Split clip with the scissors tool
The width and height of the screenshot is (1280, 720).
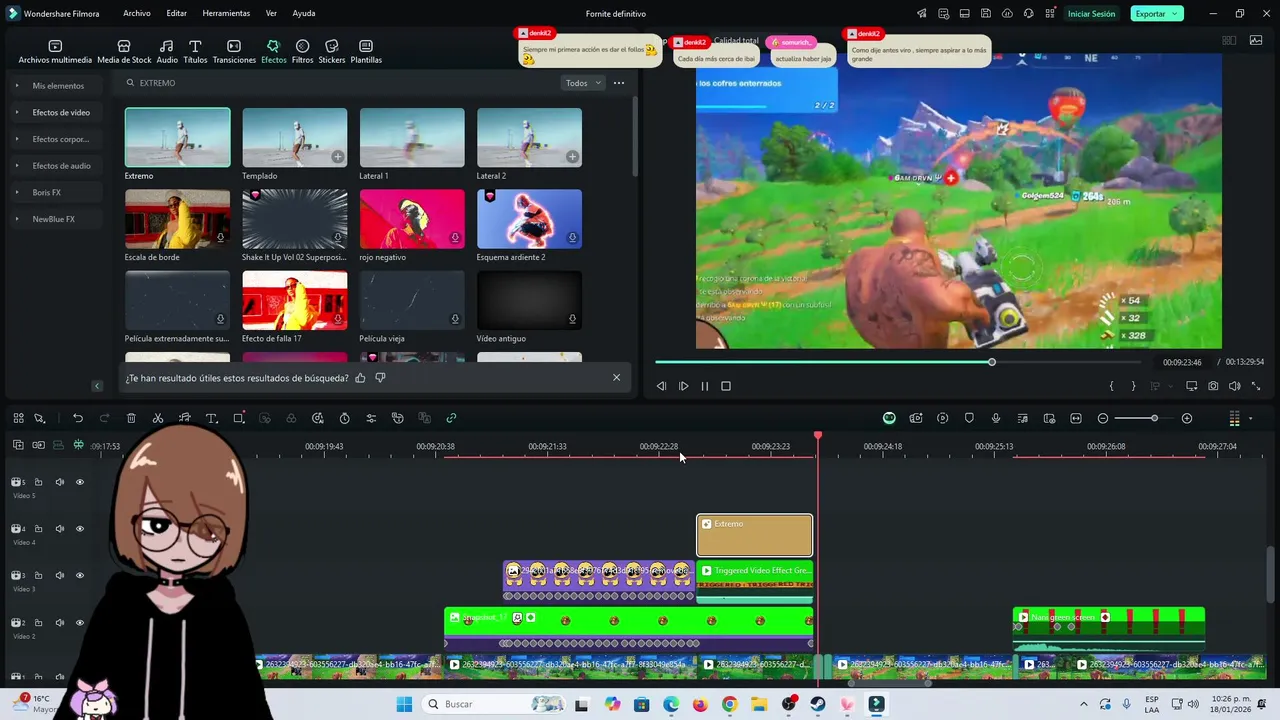point(158,418)
